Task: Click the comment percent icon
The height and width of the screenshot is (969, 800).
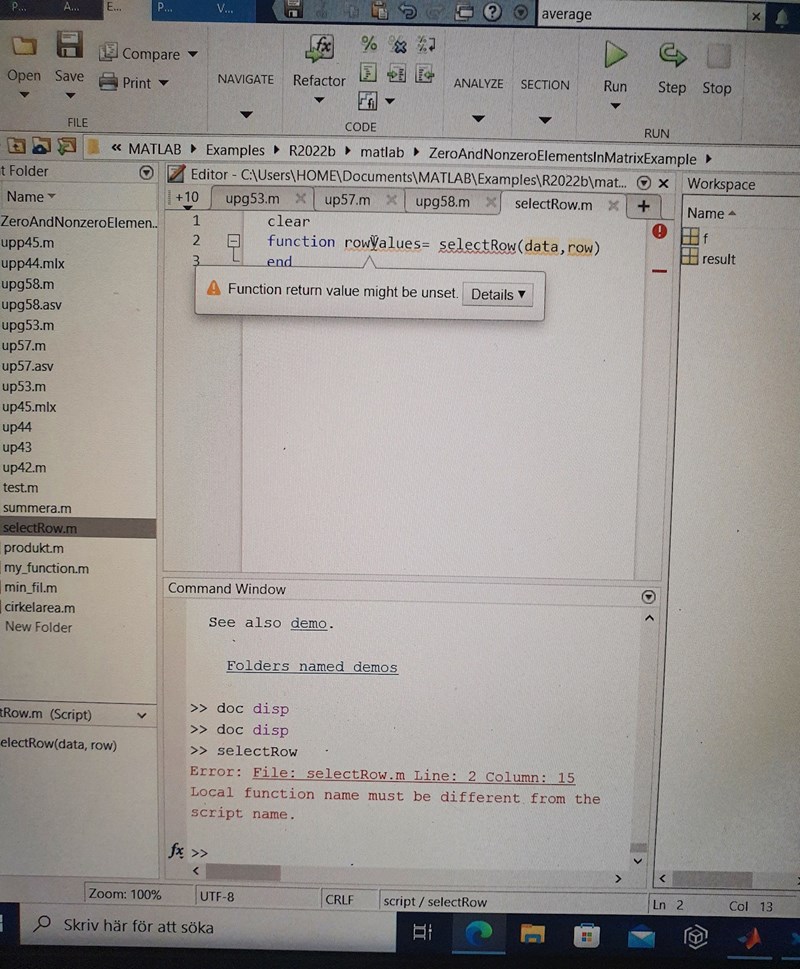Action: pos(369,43)
